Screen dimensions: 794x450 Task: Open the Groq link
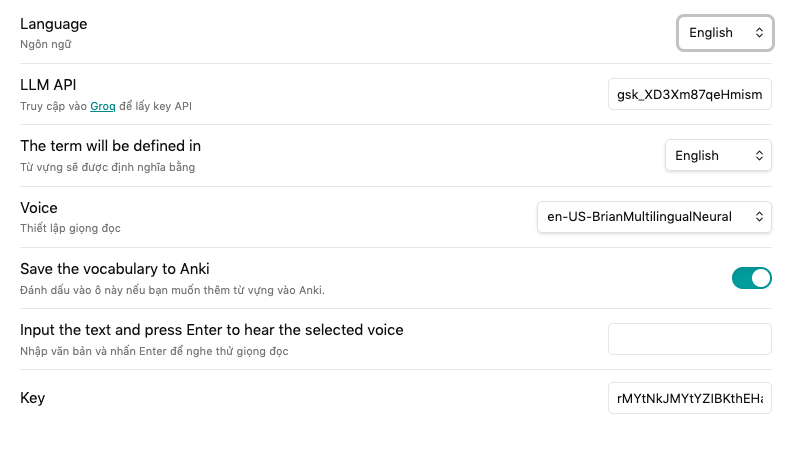[x=116, y=106]
